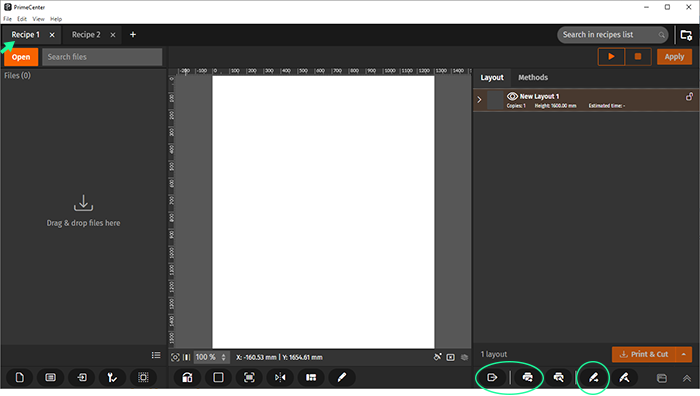Toggle the lock on New Layout 1
700x396 pixels.
(689, 96)
